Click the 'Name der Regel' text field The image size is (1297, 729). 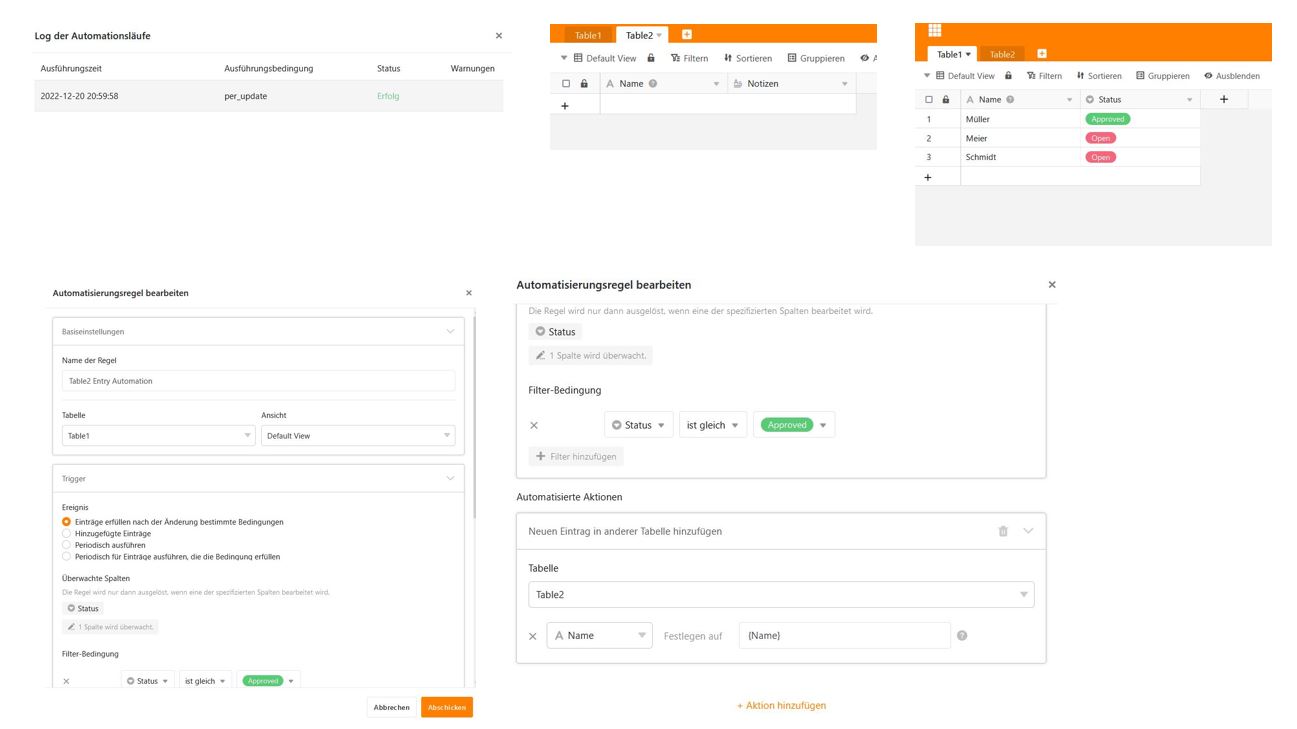[258, 381]
